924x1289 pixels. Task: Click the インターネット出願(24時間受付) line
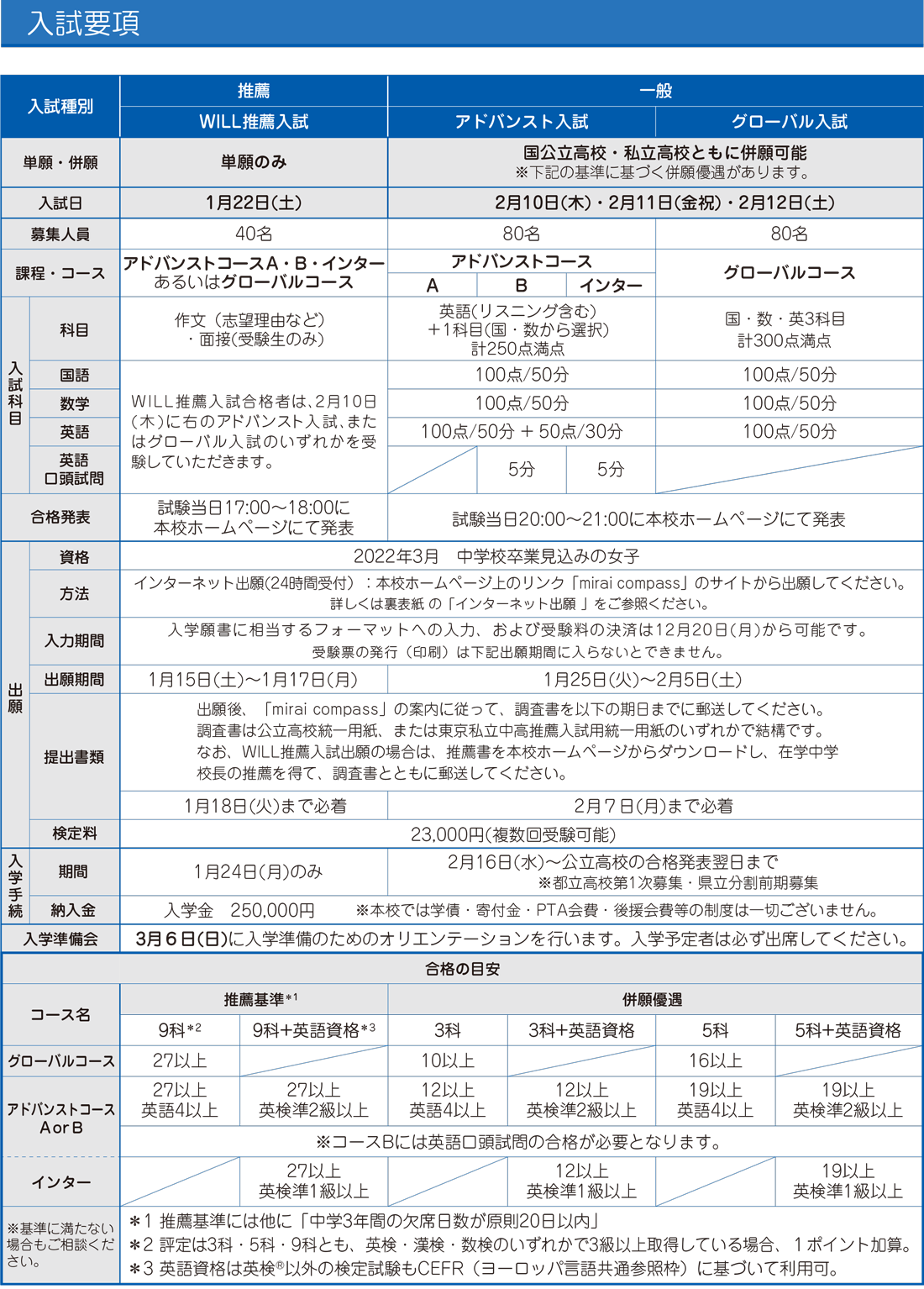[x=520, y=583]
